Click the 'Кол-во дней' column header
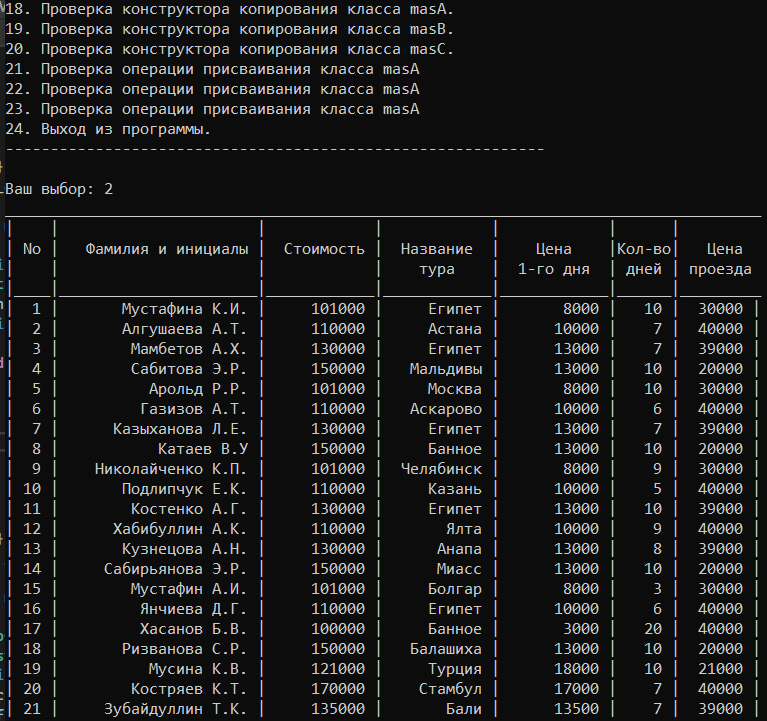This screenshot has width=767, height=721. coord(644,259)
